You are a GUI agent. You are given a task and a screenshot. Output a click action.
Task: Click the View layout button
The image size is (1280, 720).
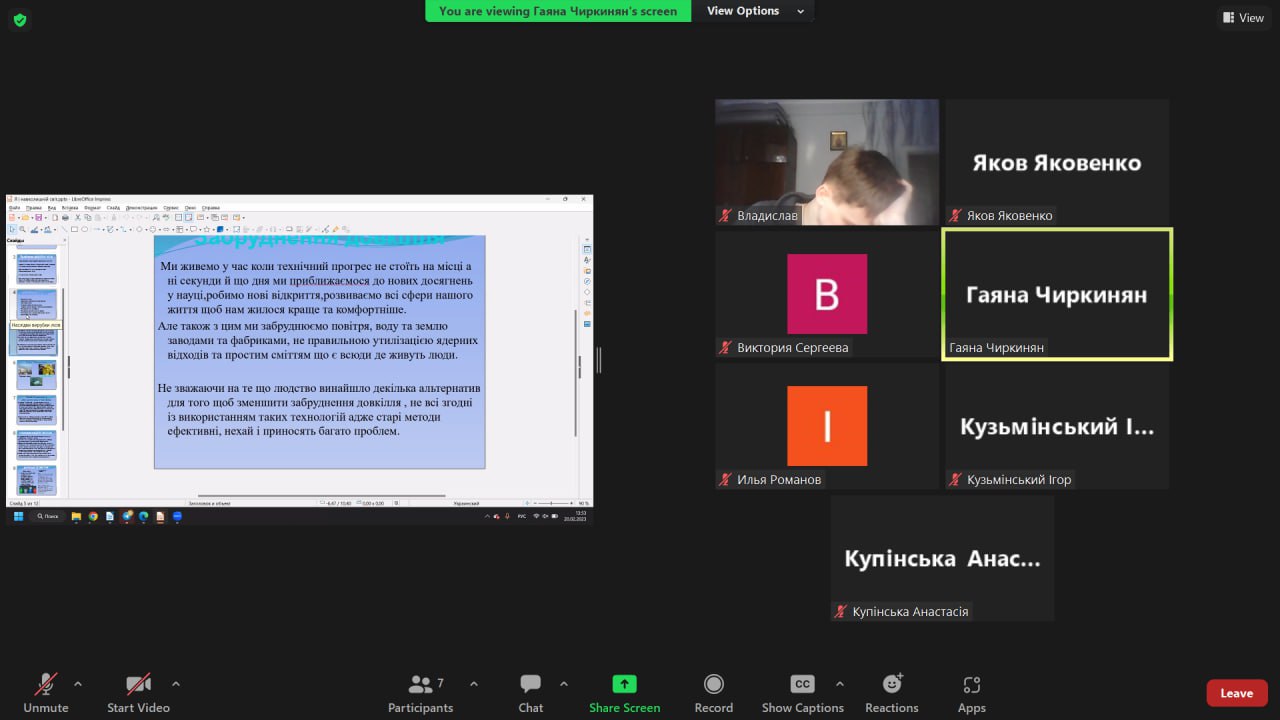pyautogui.click(x=1244, y=17)
